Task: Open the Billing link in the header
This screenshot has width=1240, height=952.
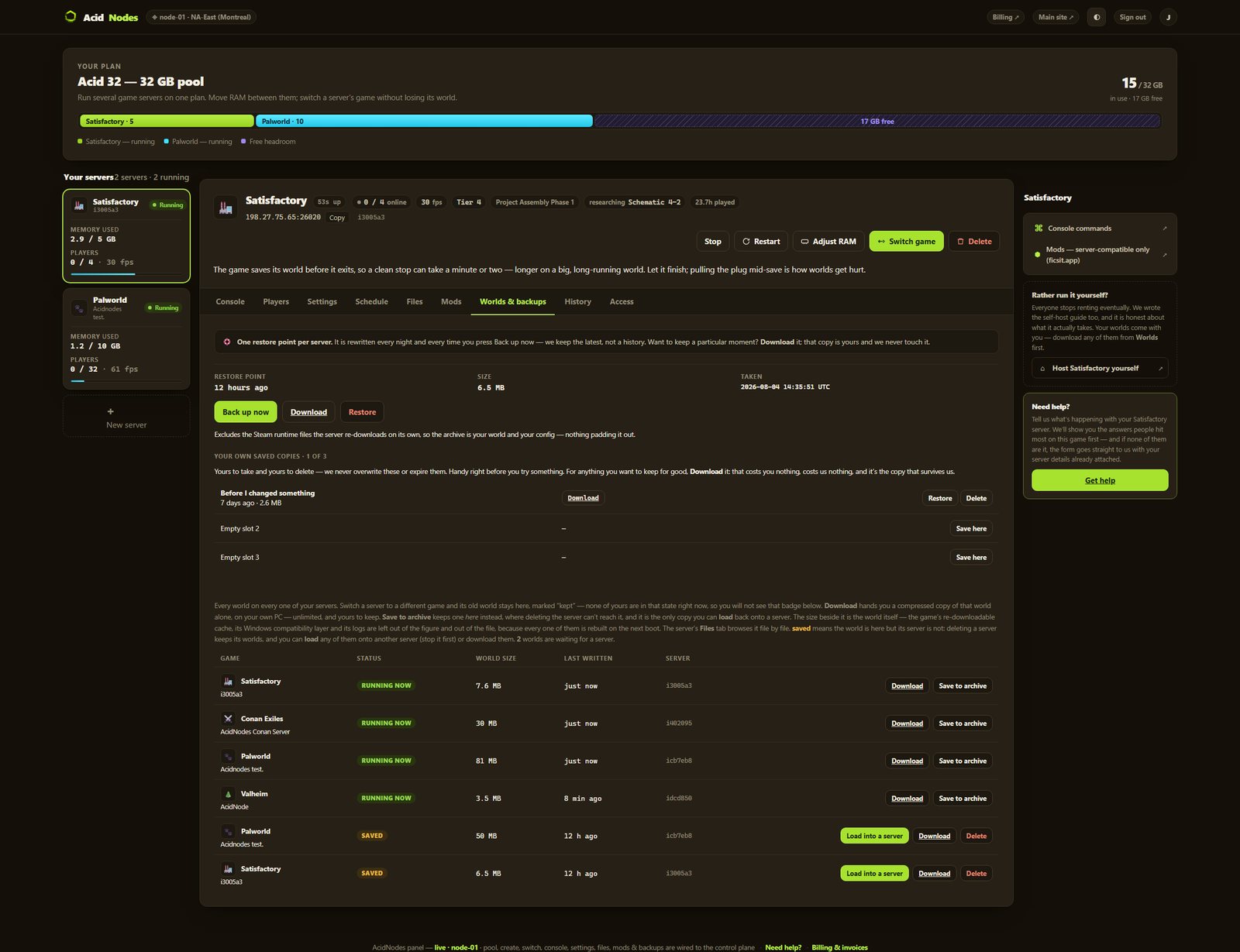Action: pos(1006,17)
